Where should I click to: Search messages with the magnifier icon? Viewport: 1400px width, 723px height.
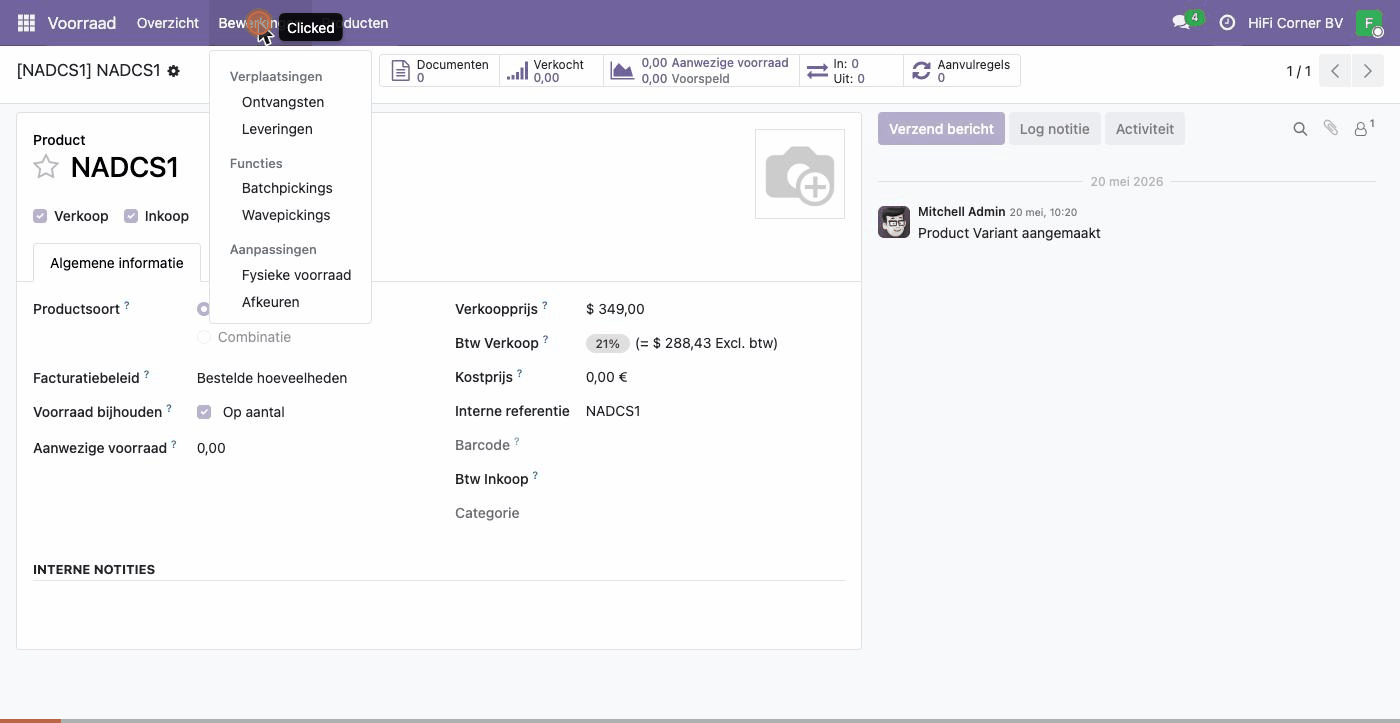click(x=1300, y=129)
